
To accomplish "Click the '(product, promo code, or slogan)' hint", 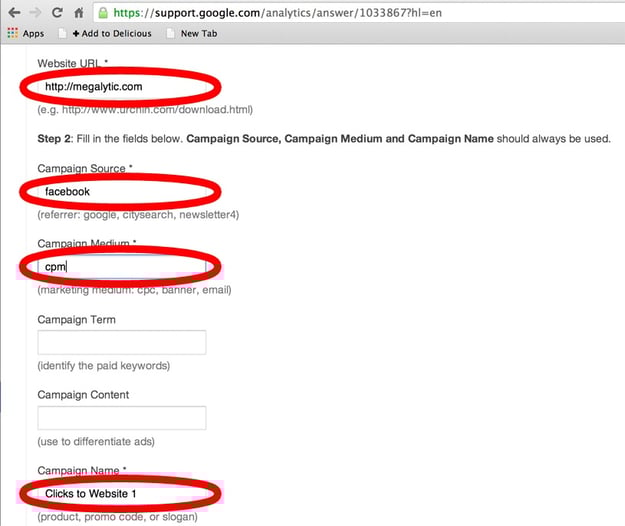I will click(118, 516).
